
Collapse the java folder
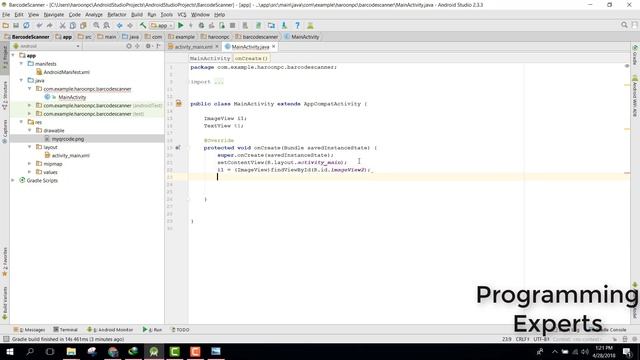click(22, 80)
